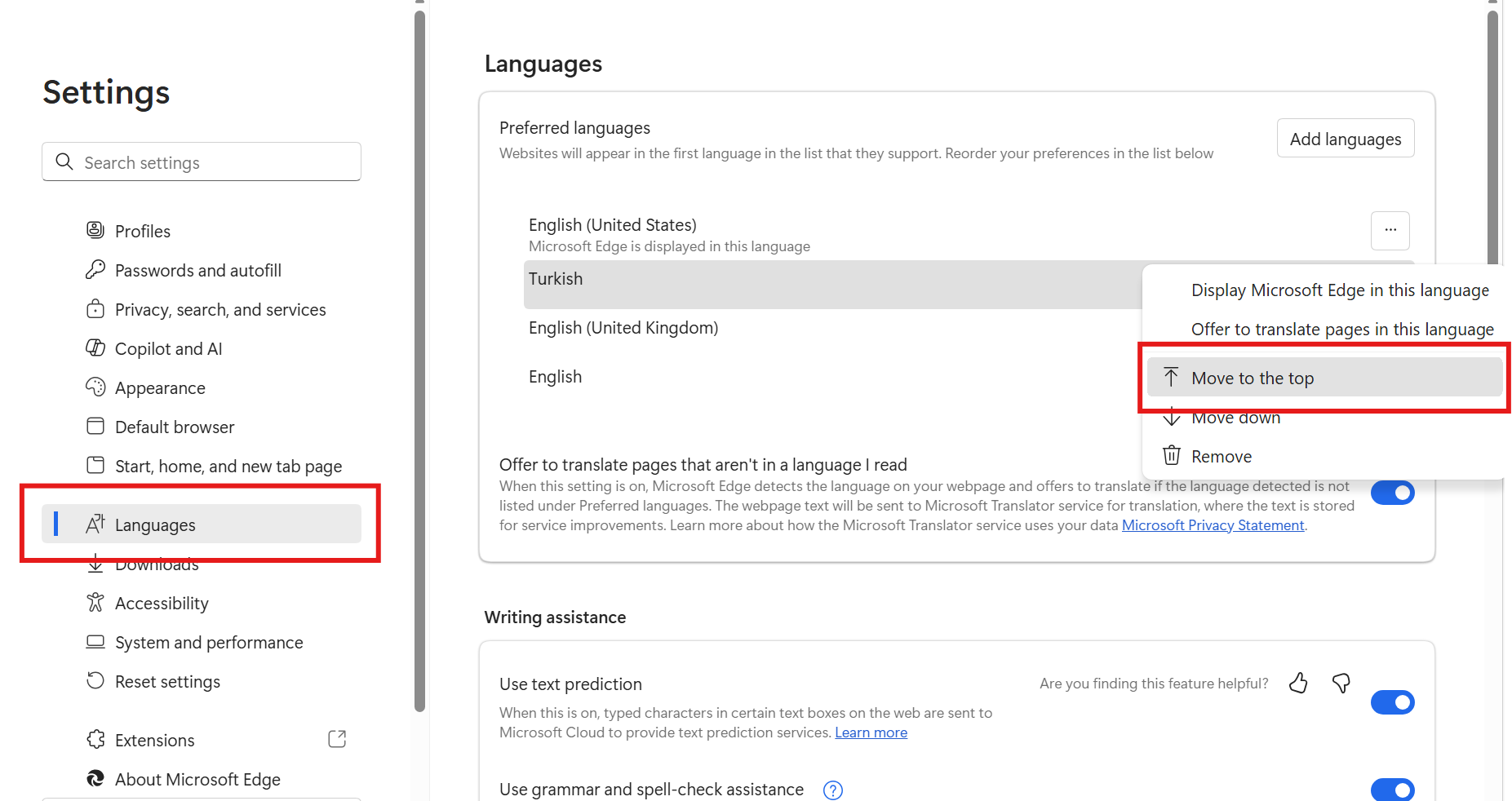The image size is (1512, 801).
Task: Give thumbs down for text prediction feature
Action: [x=1341, y=683]
